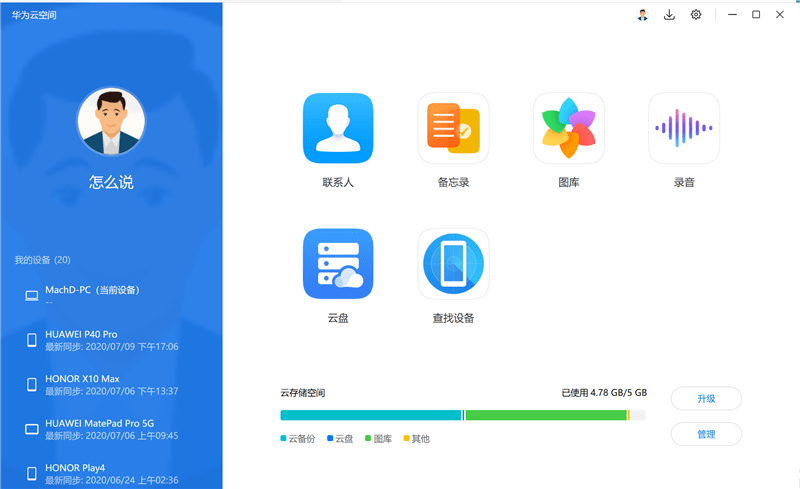Click sync time 2020/07/06 下午13:37
The height and width of the screenshot is (489, 800).
(x=132, y=391)
